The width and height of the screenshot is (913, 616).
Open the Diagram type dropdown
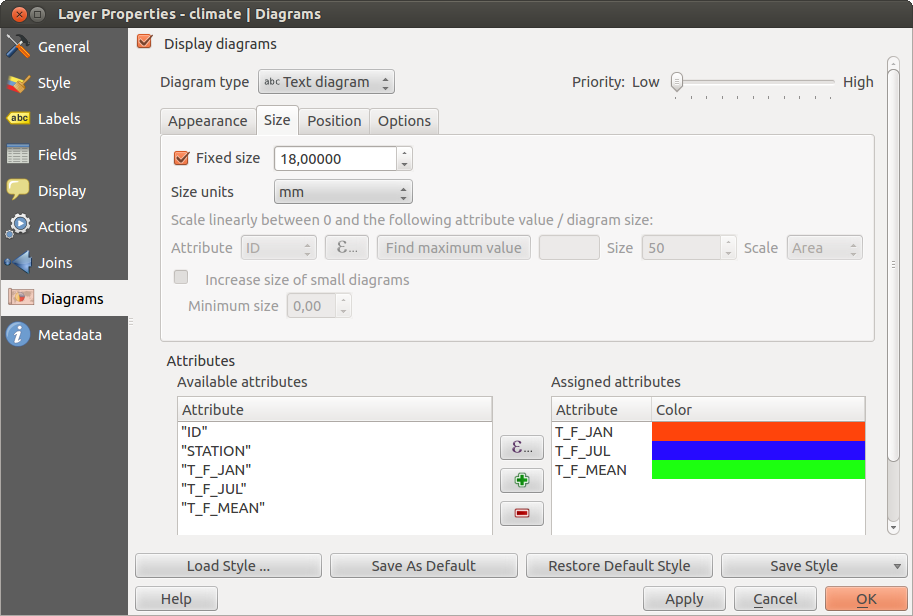coord(326,82)
